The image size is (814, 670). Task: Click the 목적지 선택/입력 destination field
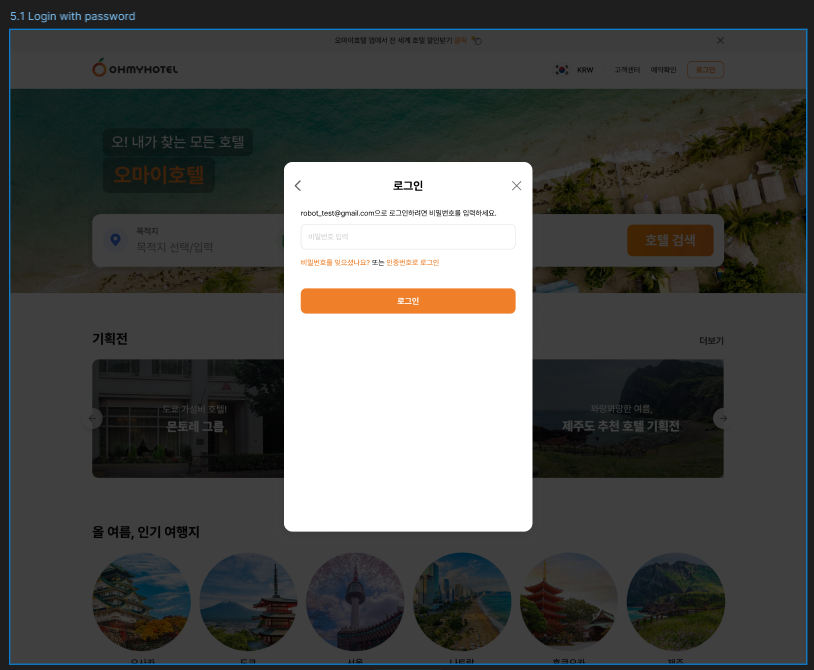[174, 247]
